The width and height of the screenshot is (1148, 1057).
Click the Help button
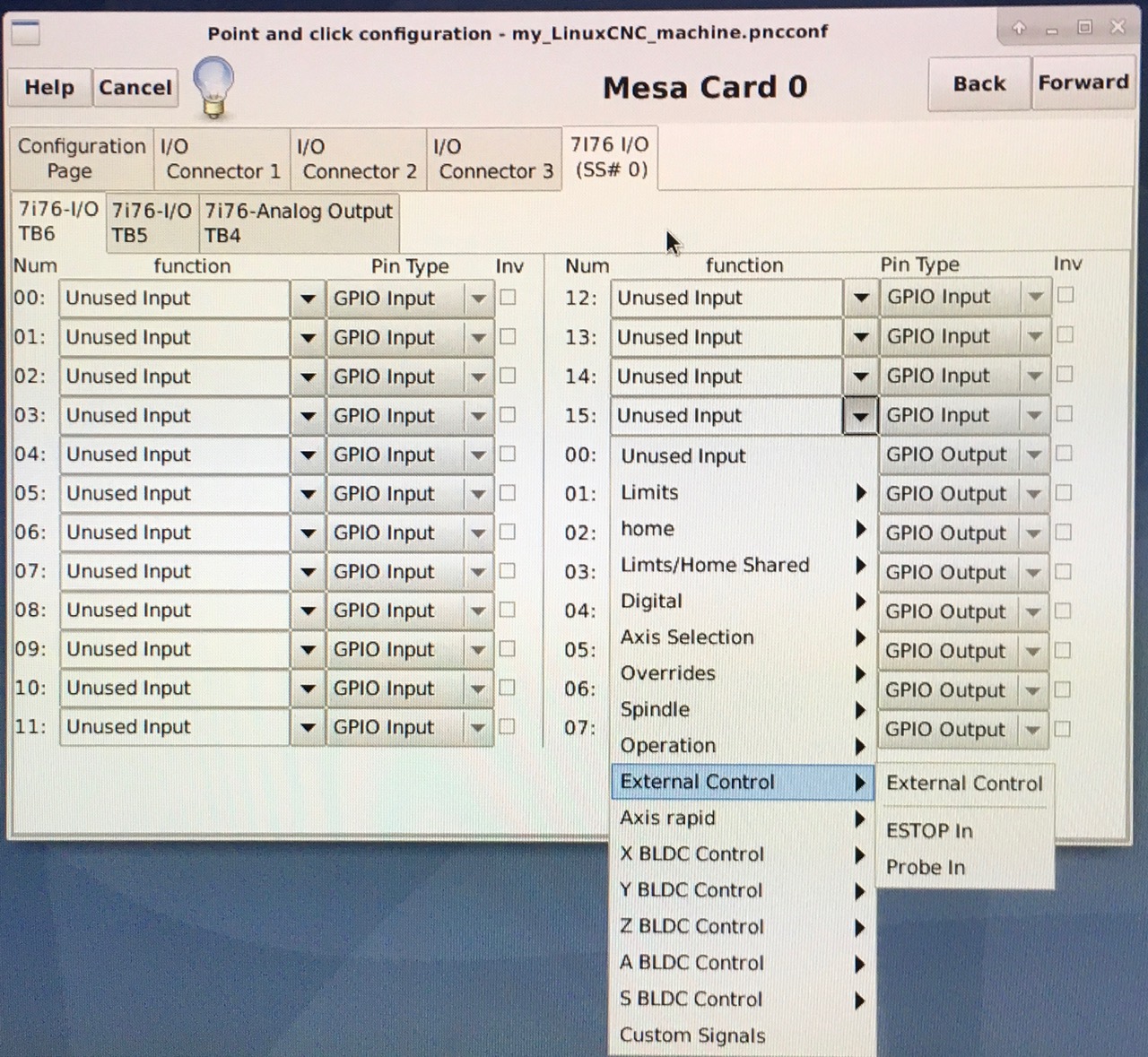[x=49, y=88]
